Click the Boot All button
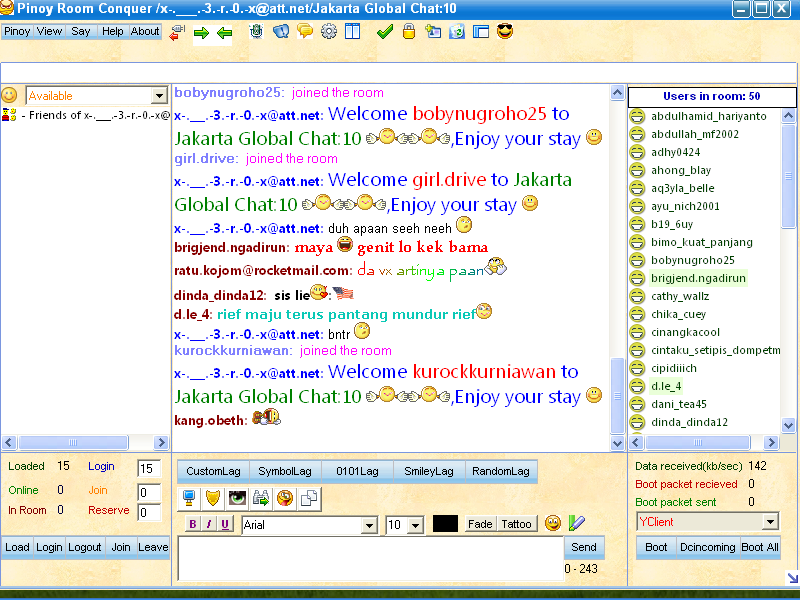Image resolution: width=800 pixels, height=600 pixels. (760, 547)
